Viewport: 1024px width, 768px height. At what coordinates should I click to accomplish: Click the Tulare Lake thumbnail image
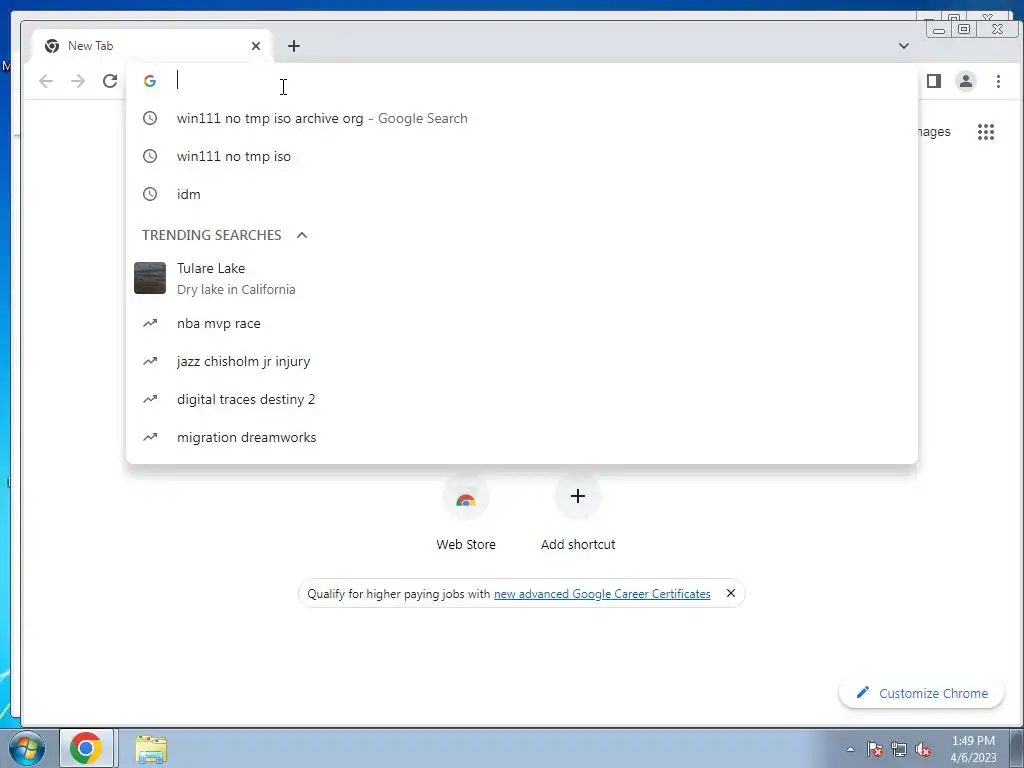coord(150,278)
